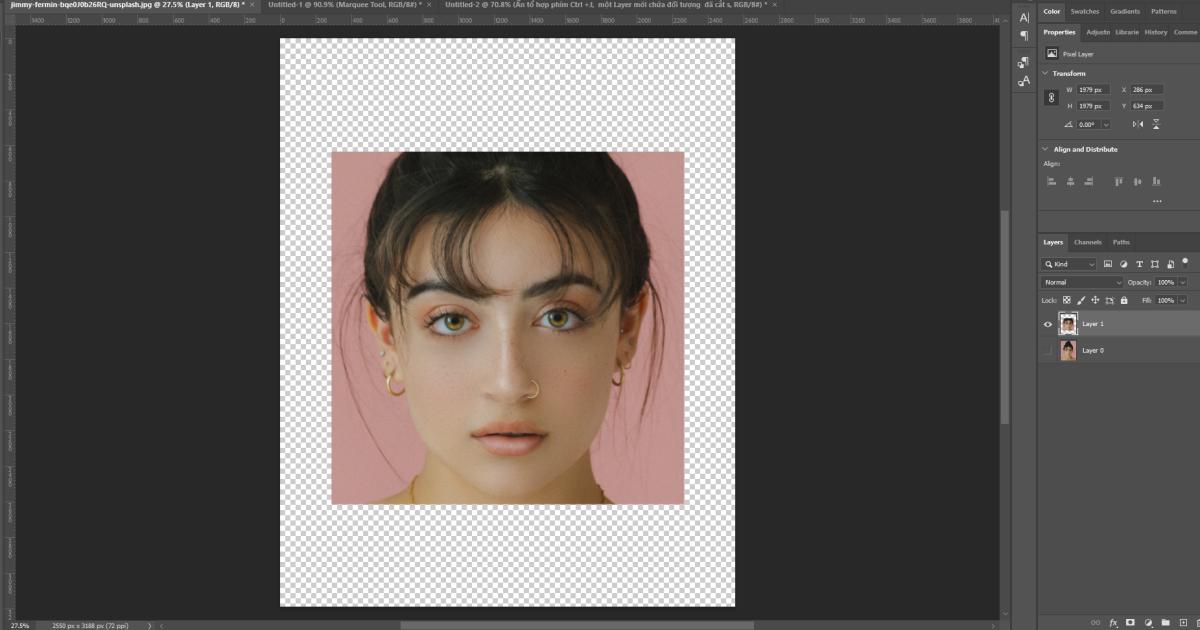Switch to the Swatches tab
The height and width of the screenshot is (630, 1200).
coord(1084,11)
